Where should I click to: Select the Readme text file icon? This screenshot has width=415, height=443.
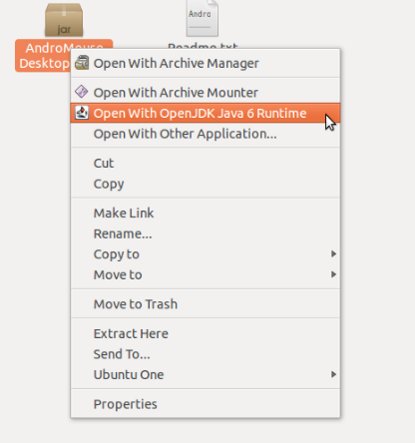202,18
